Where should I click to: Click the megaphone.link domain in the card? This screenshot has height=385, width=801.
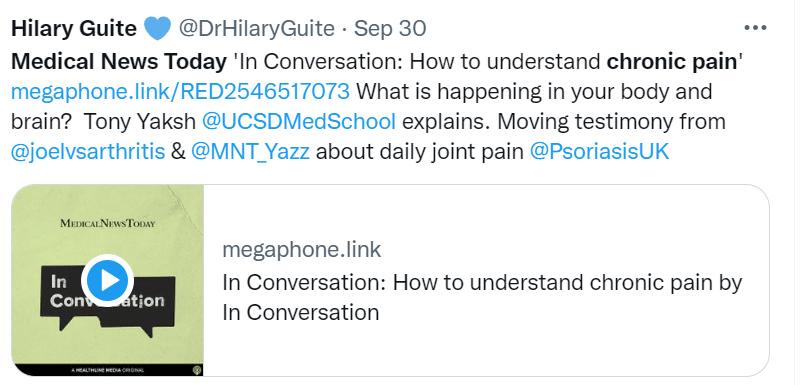[302, 250]
